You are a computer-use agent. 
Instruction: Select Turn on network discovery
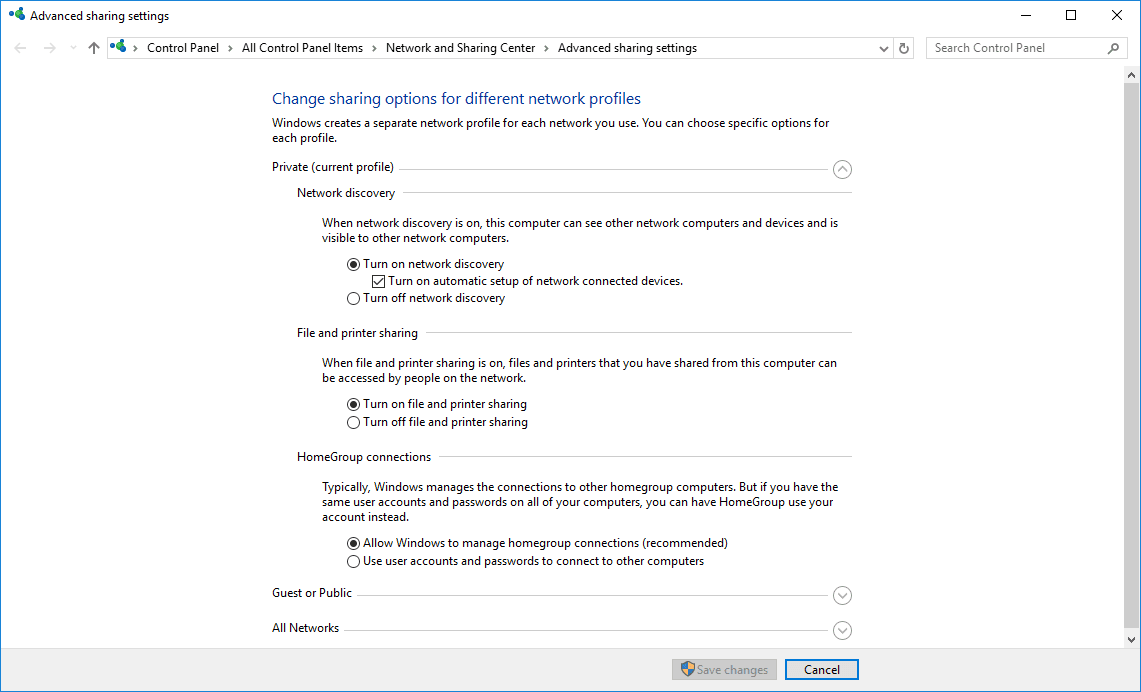tap(353, 265)
